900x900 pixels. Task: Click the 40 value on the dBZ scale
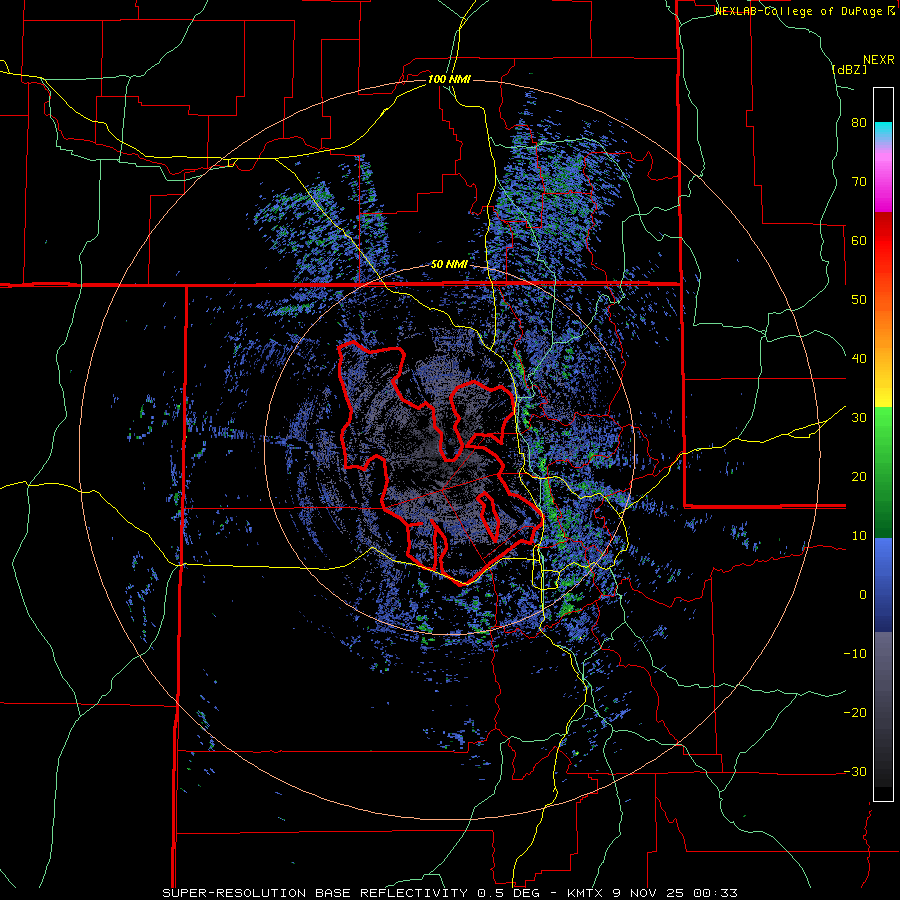[x=859, y=359]
